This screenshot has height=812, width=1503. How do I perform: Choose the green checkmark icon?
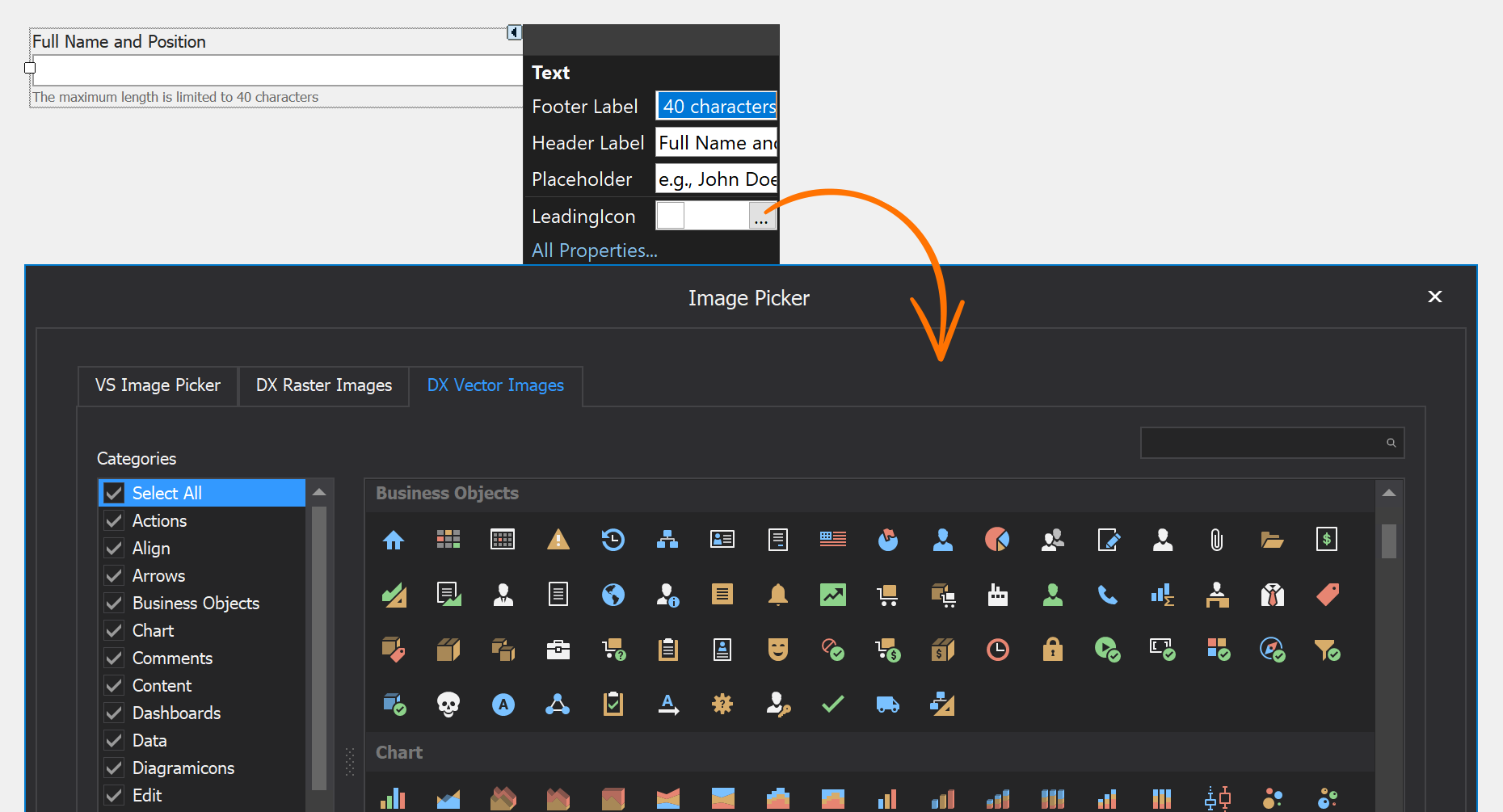pyautogui.click(x=832, y=705)
